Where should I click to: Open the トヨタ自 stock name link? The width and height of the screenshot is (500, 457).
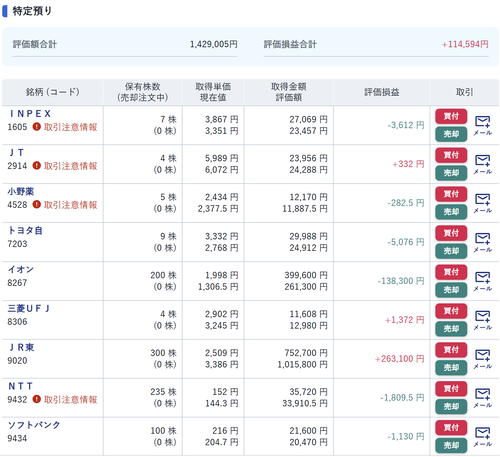click(25, 230)
